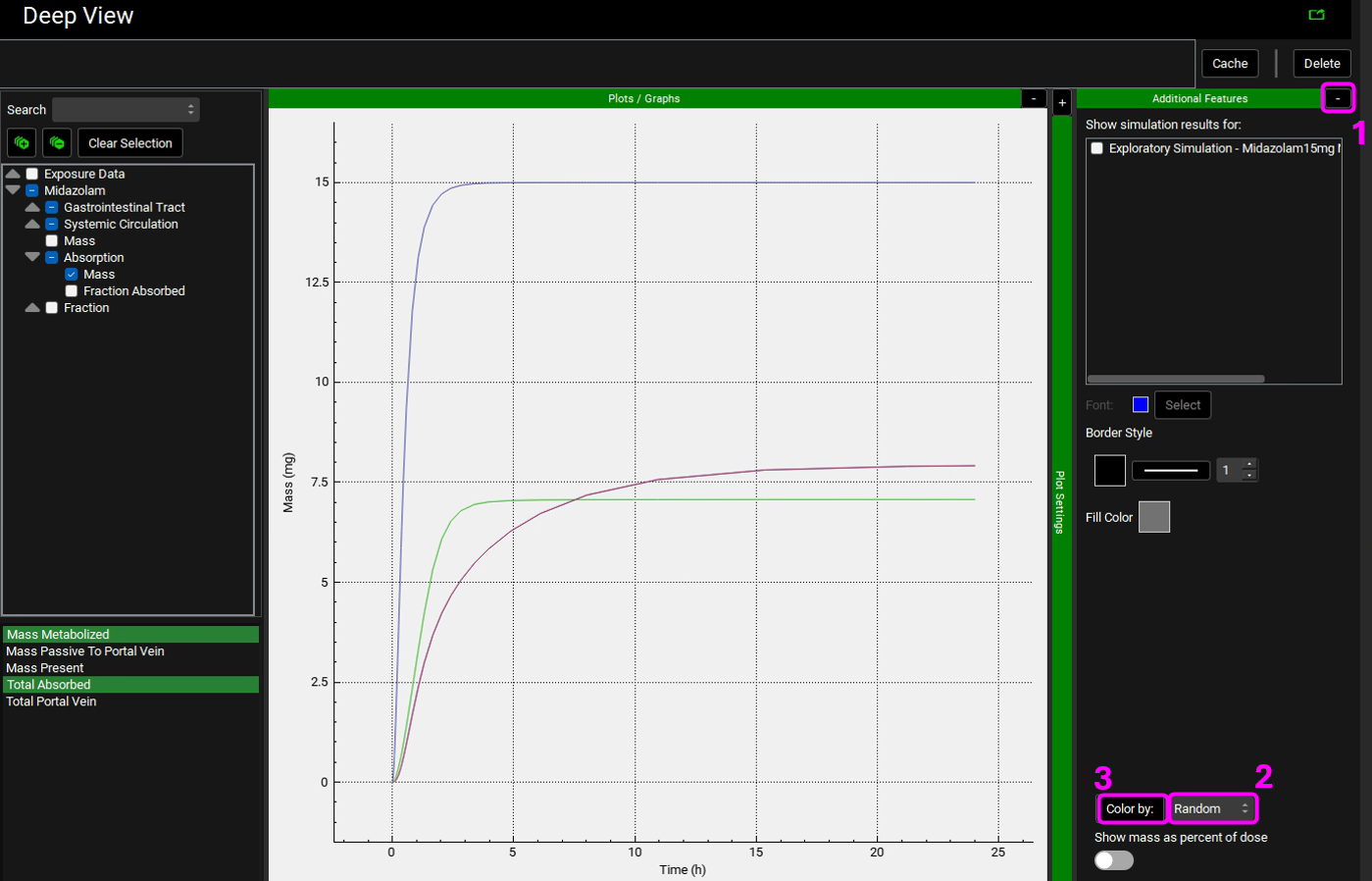
Task: Check the Fraction Absorbed checkbox
Action: [72, 291]
